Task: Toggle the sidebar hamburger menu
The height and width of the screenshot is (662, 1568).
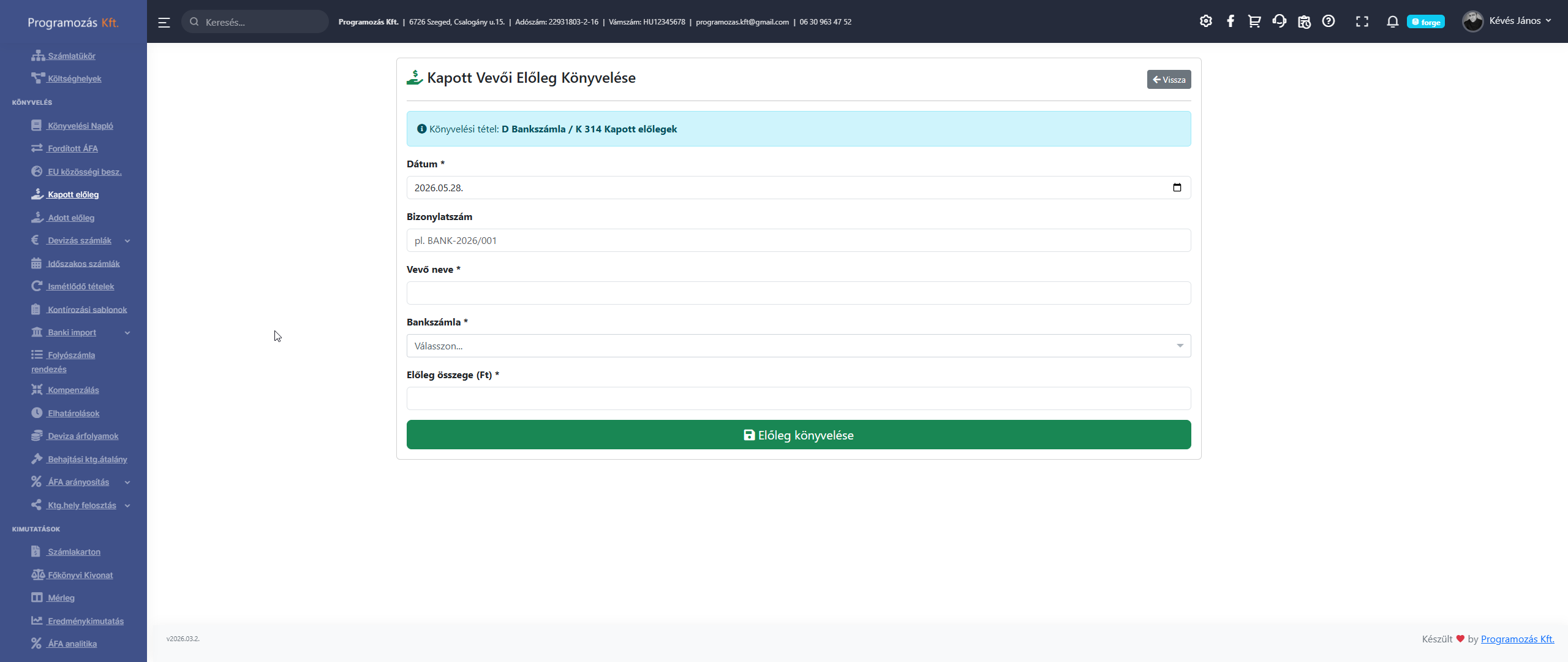Action: pos(164,23)
